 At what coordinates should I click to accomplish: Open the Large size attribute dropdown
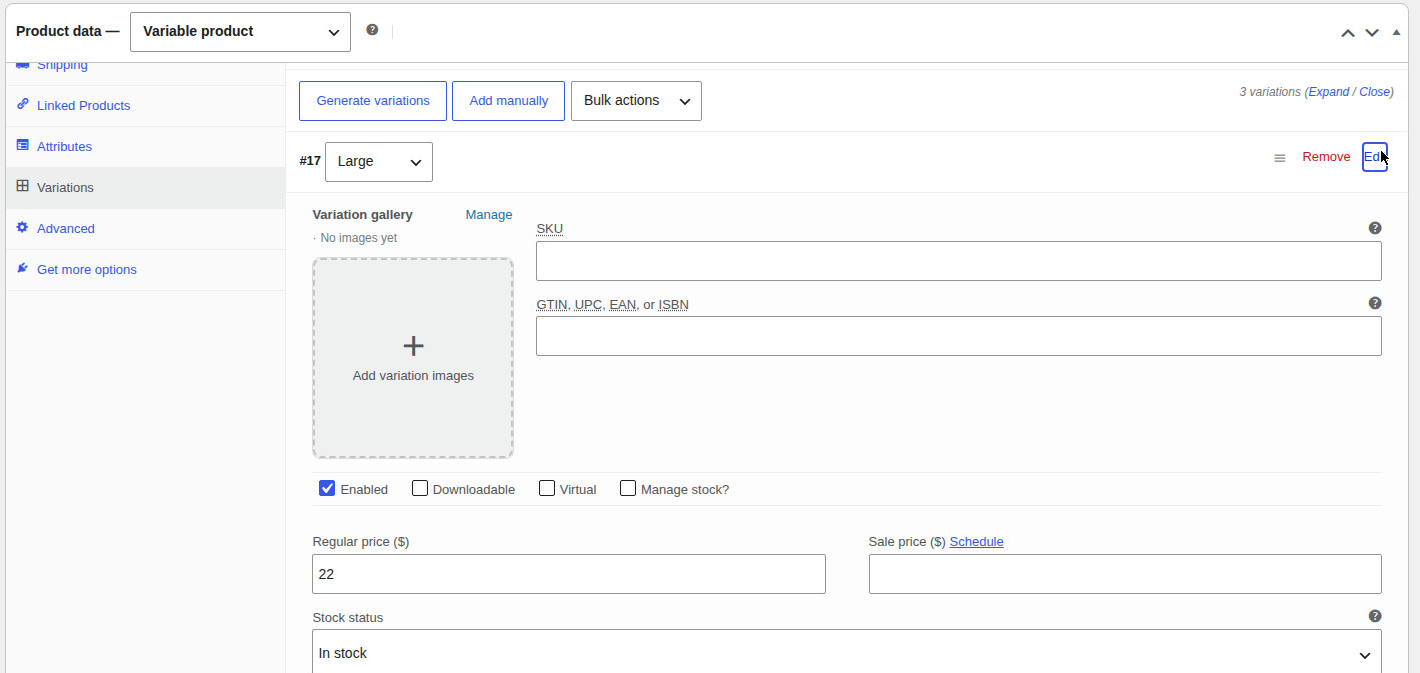pyautogui.click(x=379, y=162)
